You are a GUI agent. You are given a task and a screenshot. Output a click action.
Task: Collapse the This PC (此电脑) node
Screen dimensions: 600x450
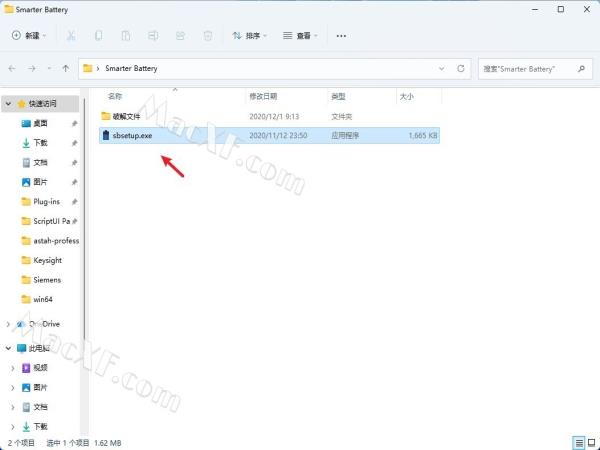[x=8, y=348]
